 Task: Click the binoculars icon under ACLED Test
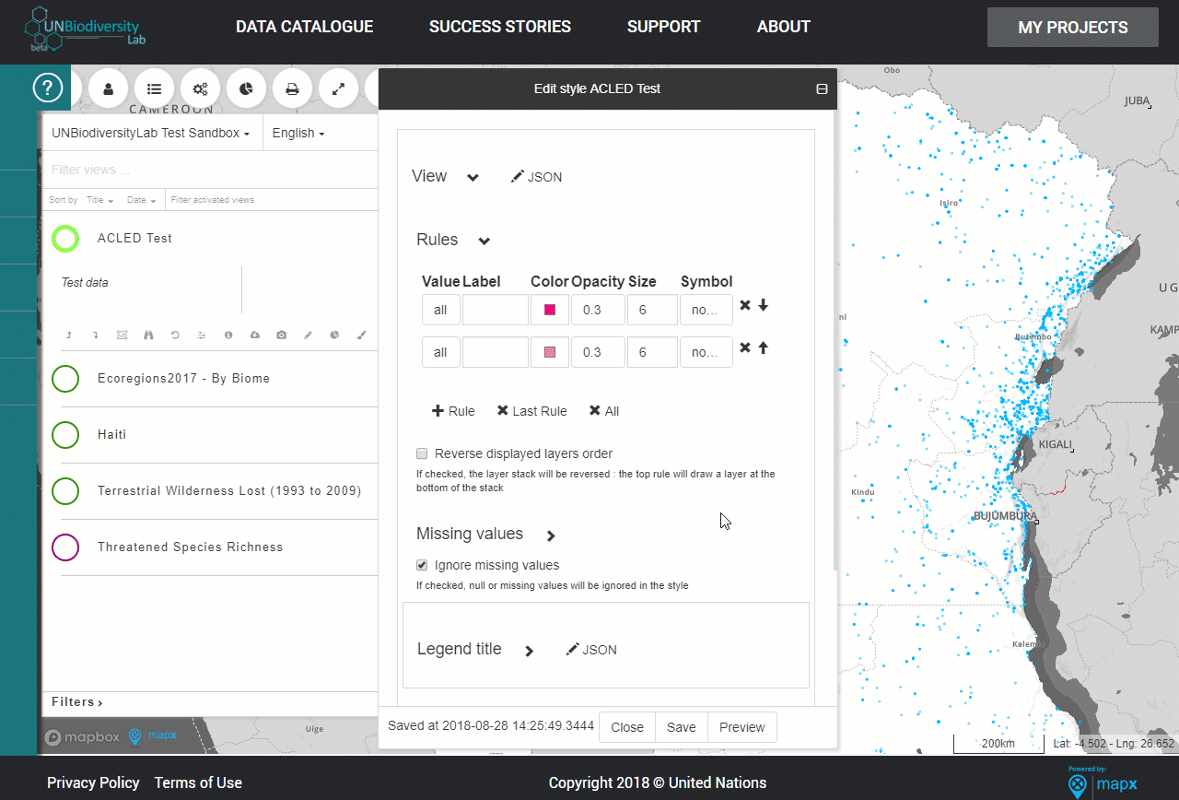point(148,335)
